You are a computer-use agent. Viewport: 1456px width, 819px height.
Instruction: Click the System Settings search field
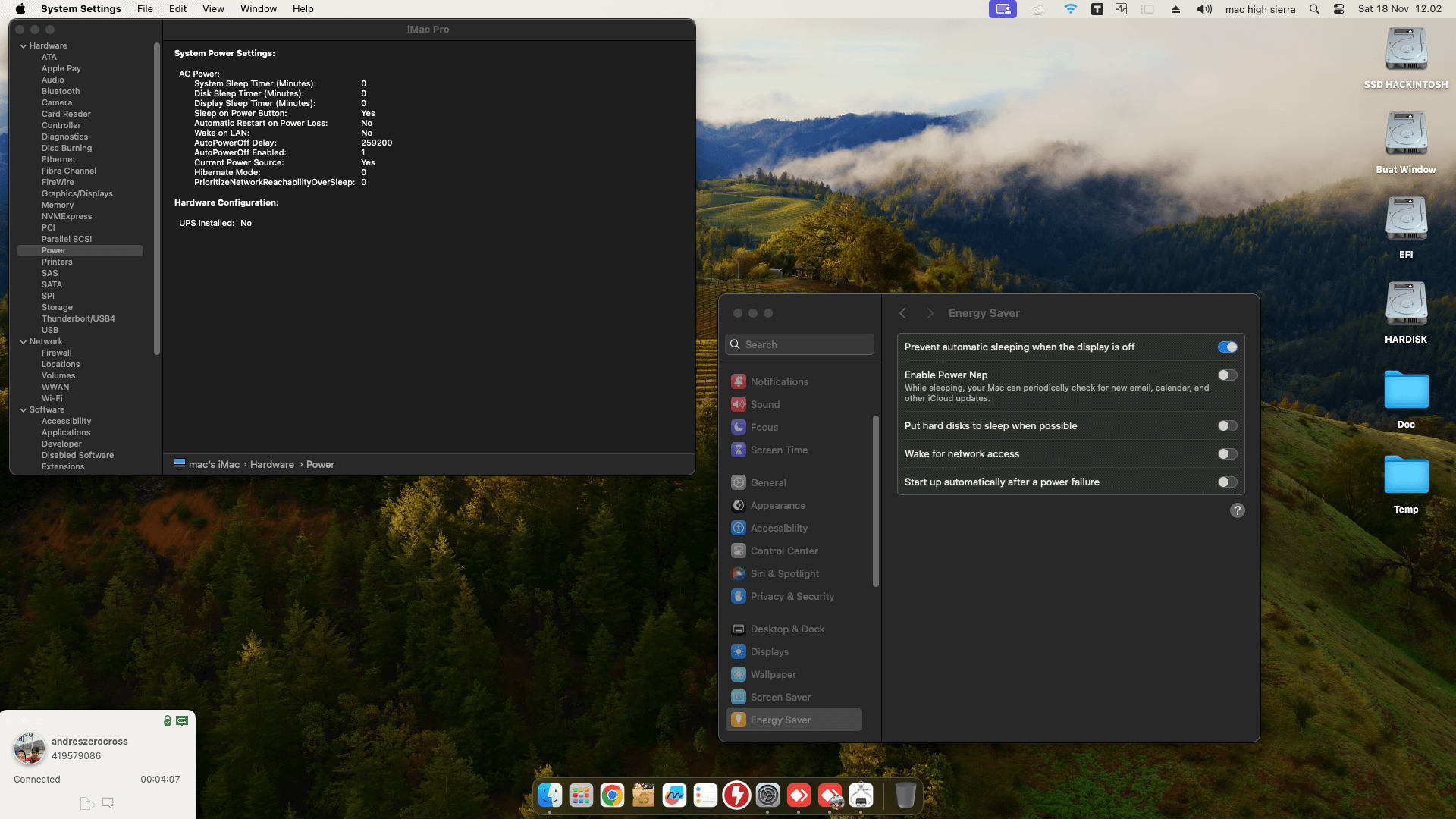click(799, 344)
